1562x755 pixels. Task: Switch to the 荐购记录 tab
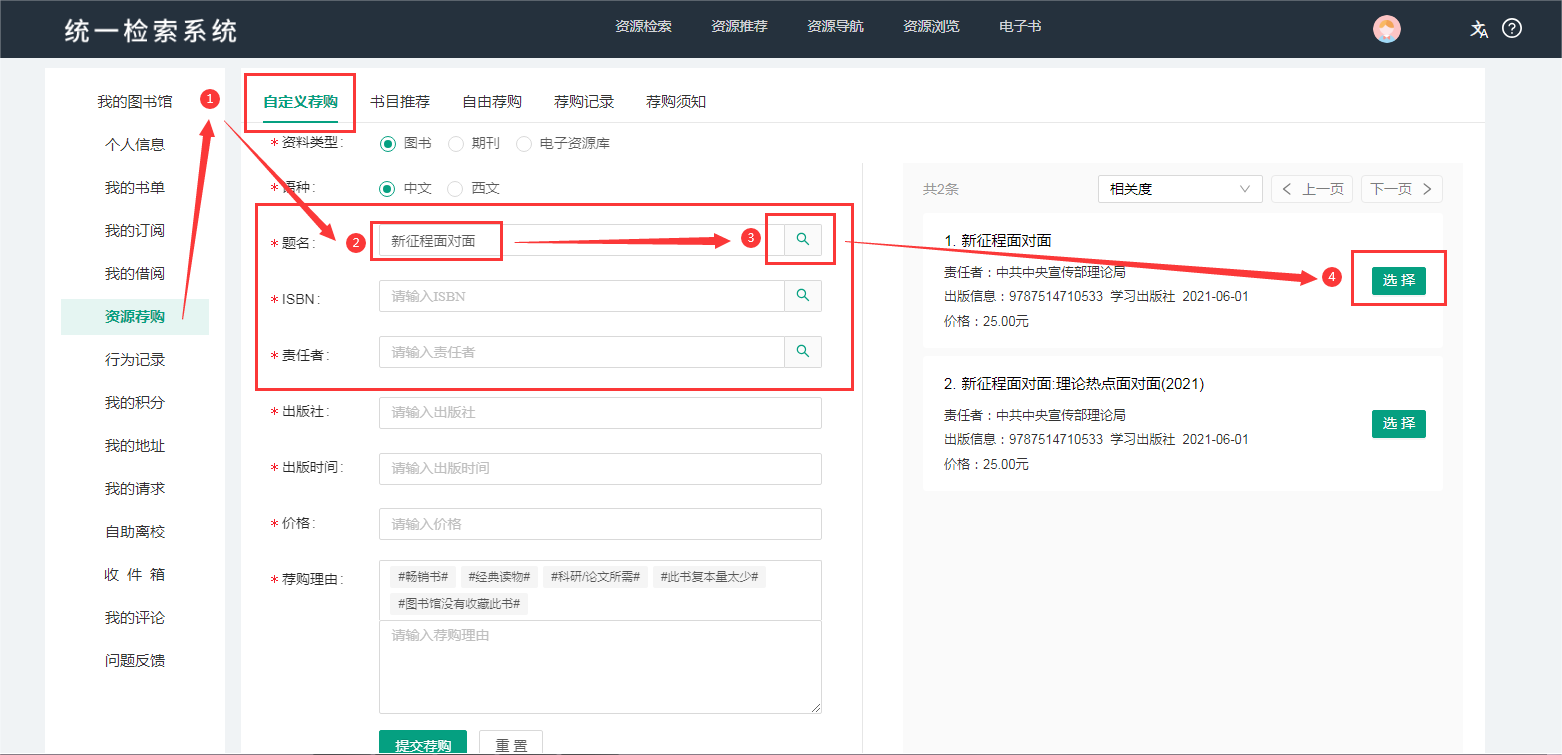[x=584, y=101]
